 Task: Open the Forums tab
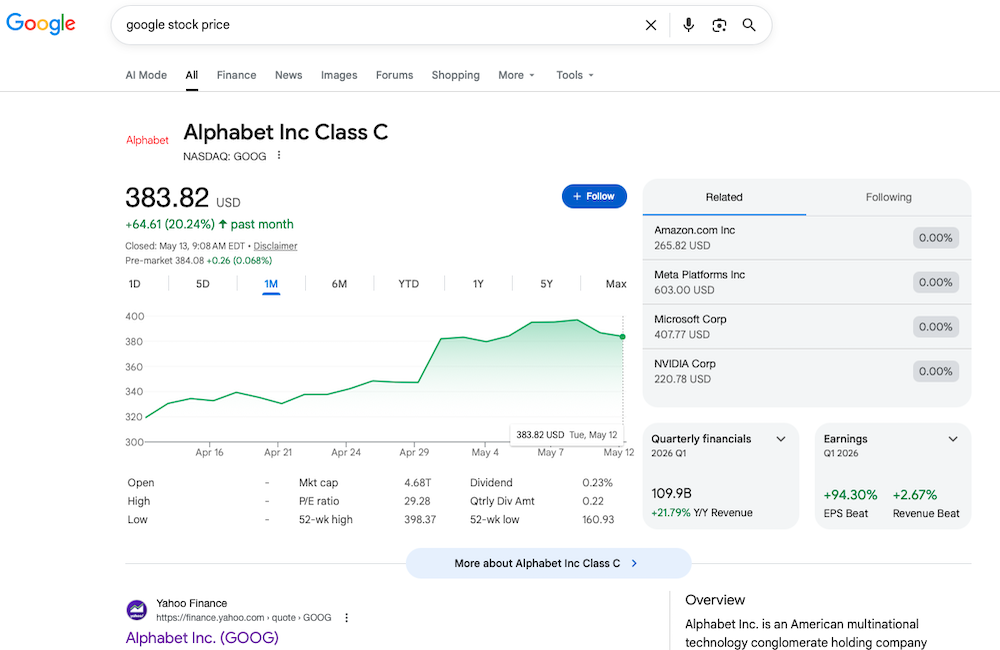click(x=394, y=75)
